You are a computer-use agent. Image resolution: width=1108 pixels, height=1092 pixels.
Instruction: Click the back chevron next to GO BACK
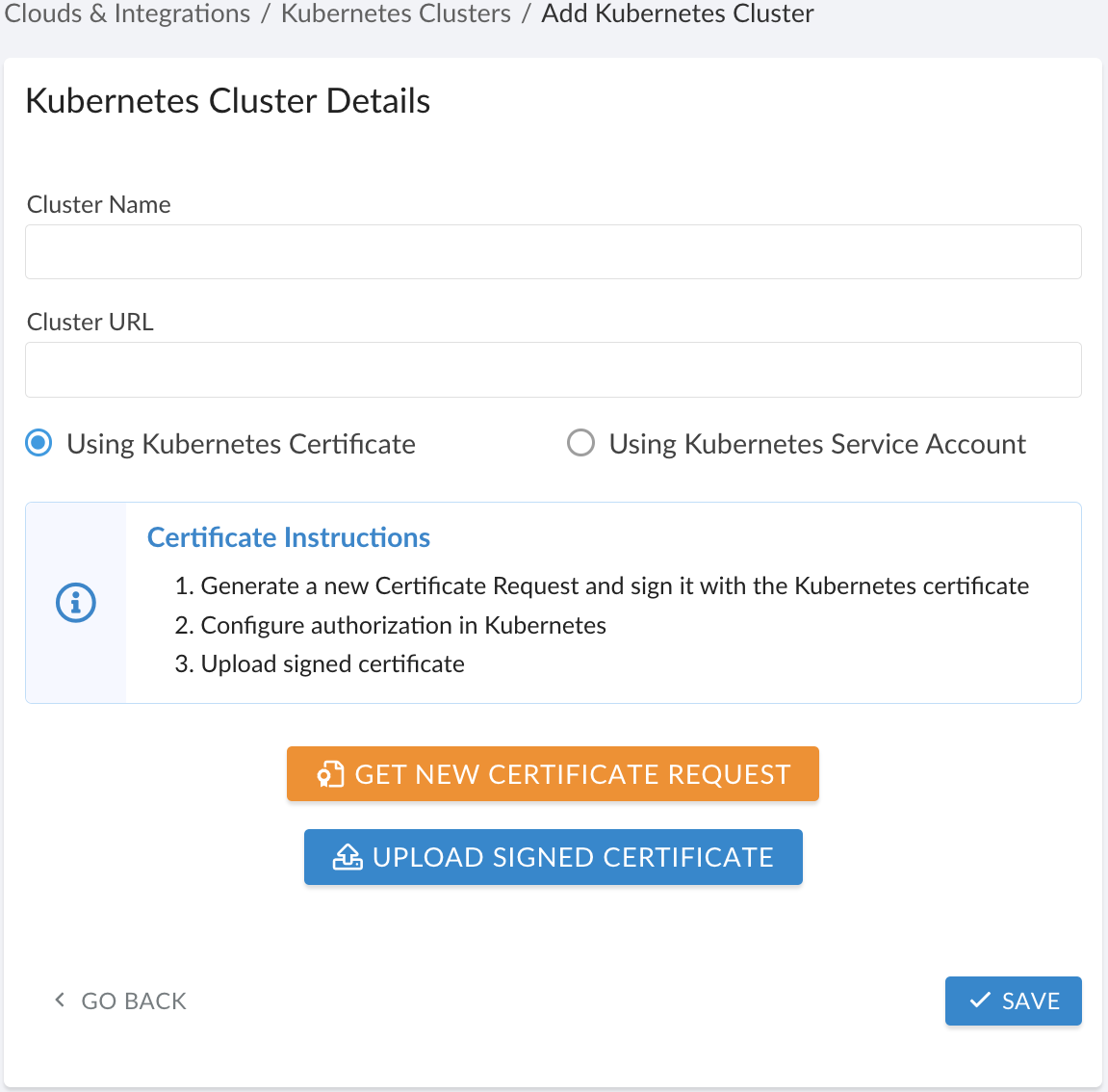click(58, 1001)
